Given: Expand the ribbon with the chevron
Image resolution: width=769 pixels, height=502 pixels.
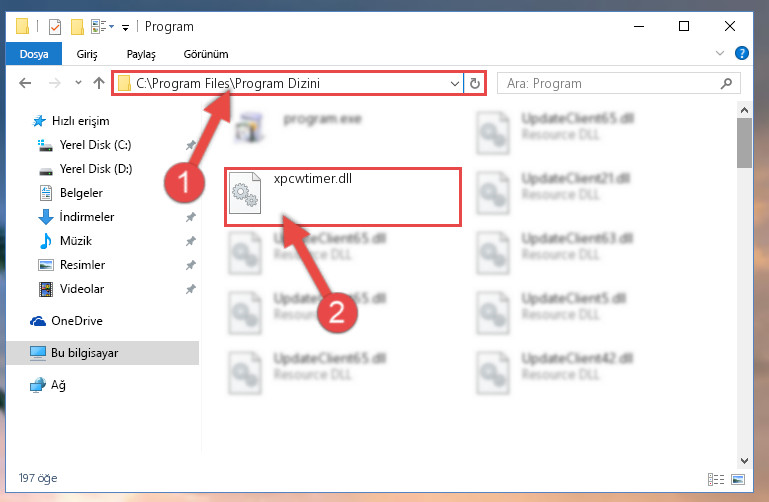Looking at the screenshot, I should [x=719, y=53].
